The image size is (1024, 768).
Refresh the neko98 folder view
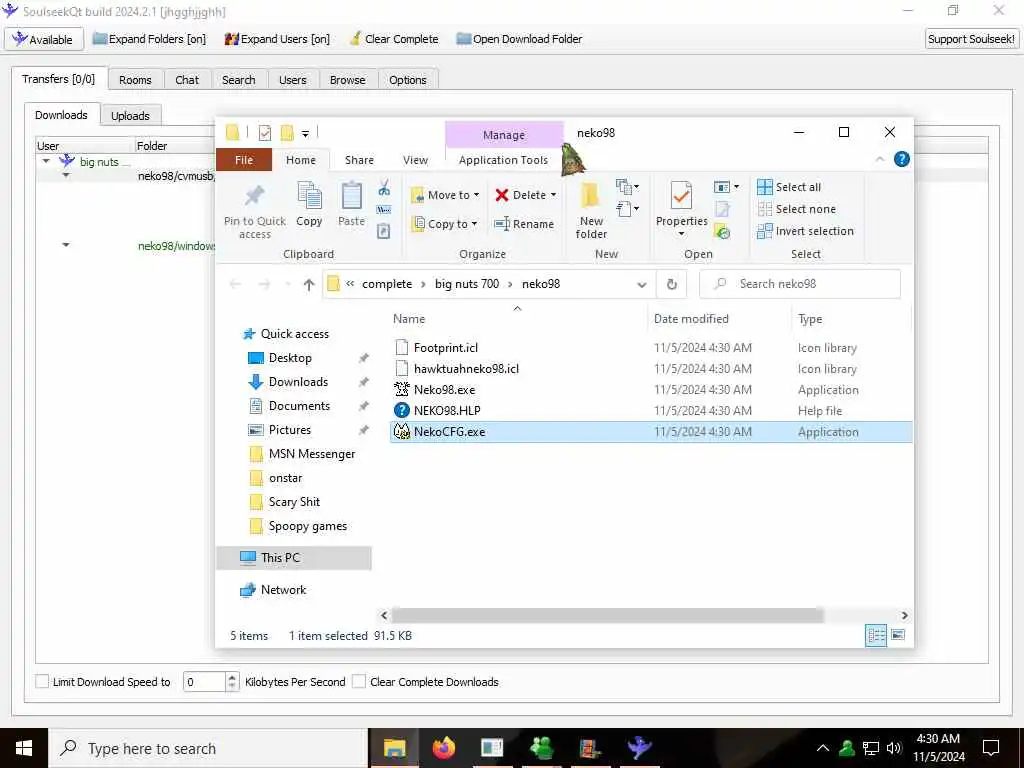pyautogui.click(x=671, y=284)
